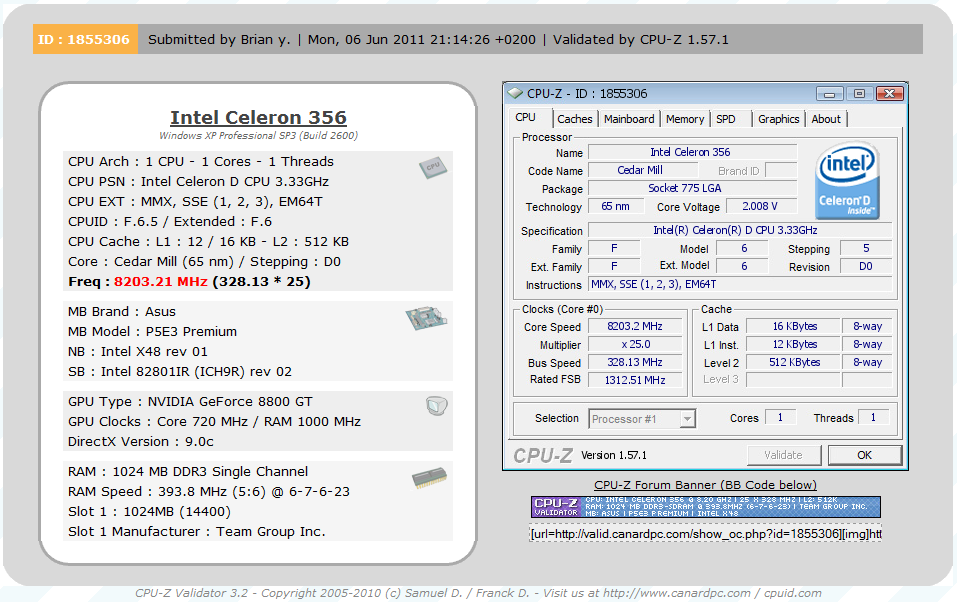Click the MB Model P5E3 Premium line
The image size is (957, 602).
(x=152, y=332)
